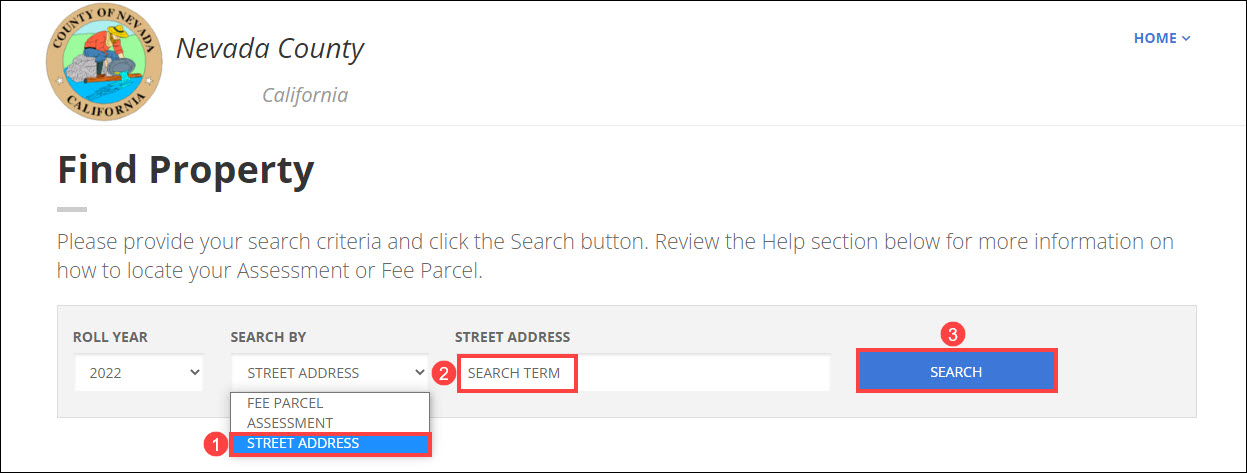Open the HOME menu in header
Screen dimensions: 1247x473
[1162, 38]
